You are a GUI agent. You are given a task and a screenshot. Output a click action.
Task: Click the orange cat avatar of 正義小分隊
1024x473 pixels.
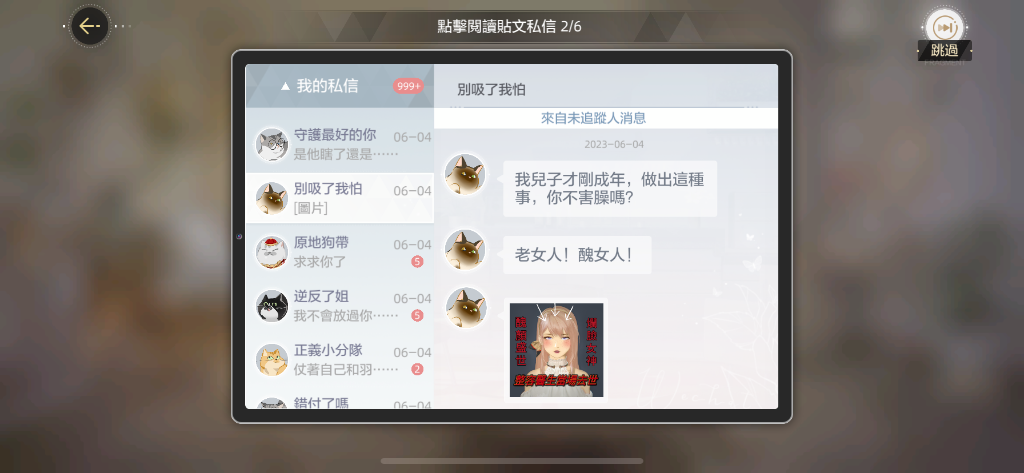[x=272, y=360]
